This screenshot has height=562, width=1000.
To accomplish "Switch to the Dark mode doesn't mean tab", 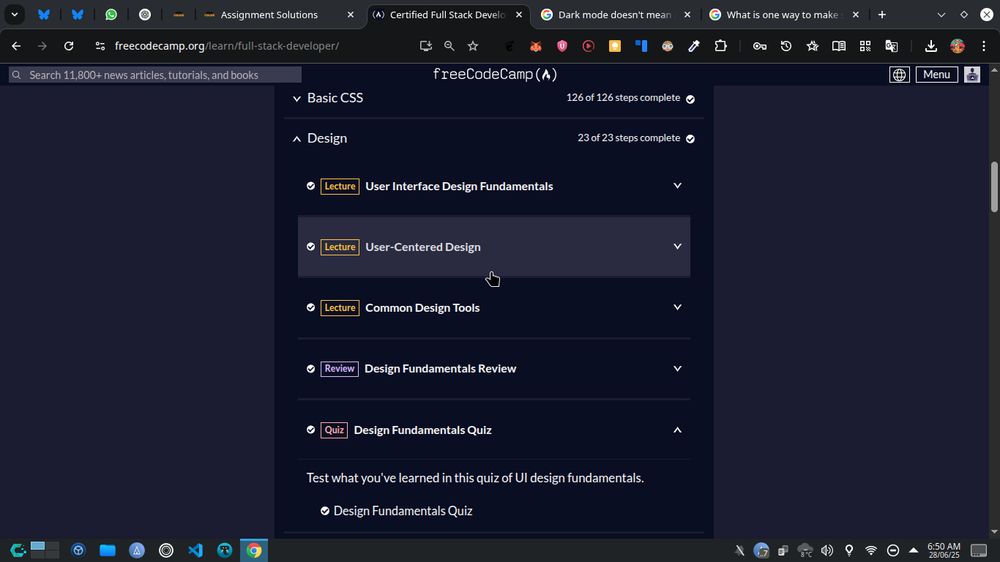I will [x=614, y=14].
